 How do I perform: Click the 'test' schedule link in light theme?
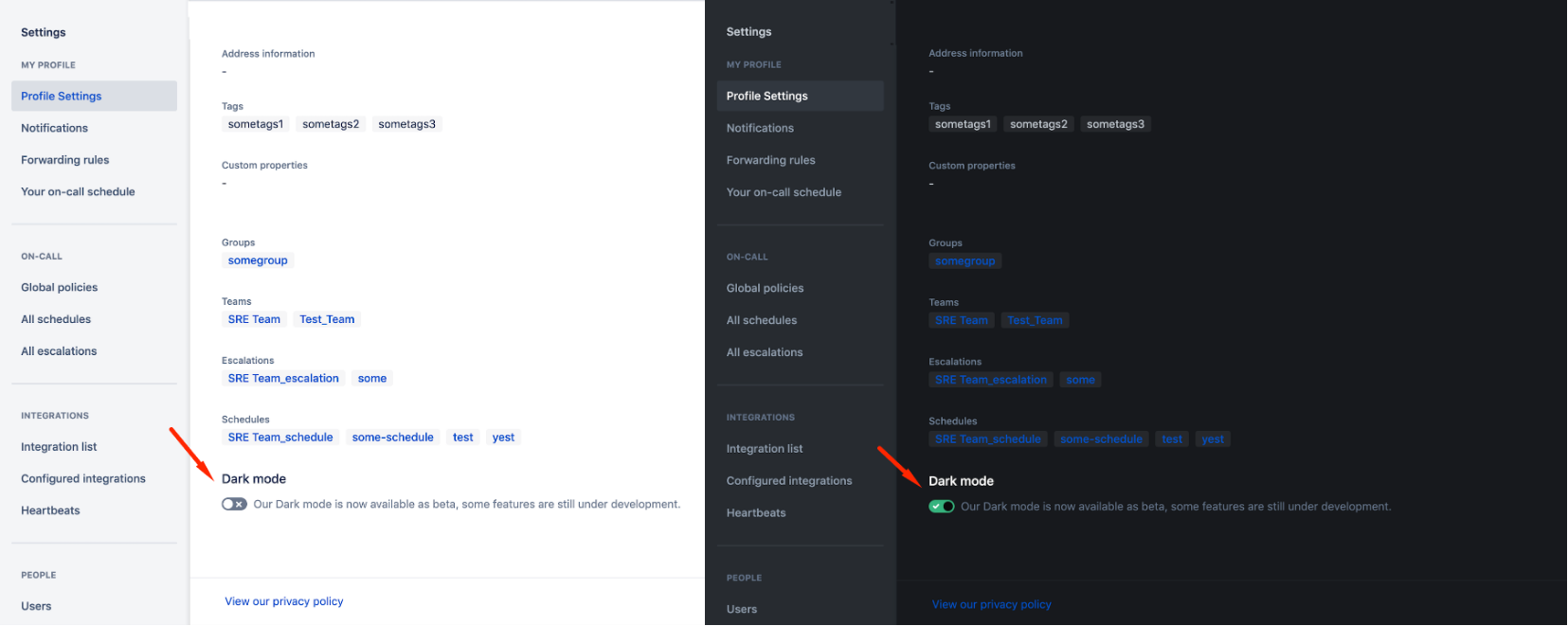pos(463,438)
